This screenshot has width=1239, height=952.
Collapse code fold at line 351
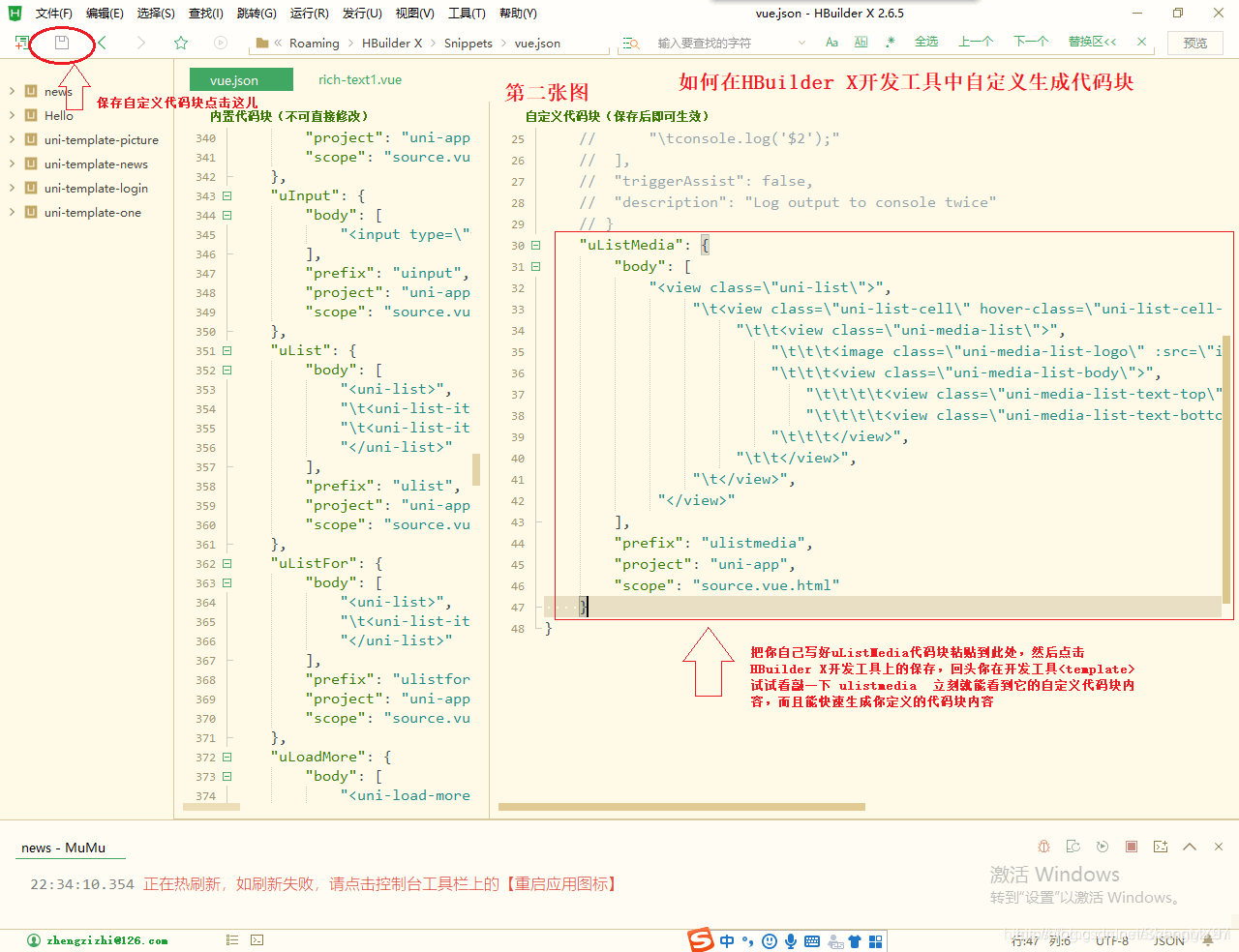(227, 350)
